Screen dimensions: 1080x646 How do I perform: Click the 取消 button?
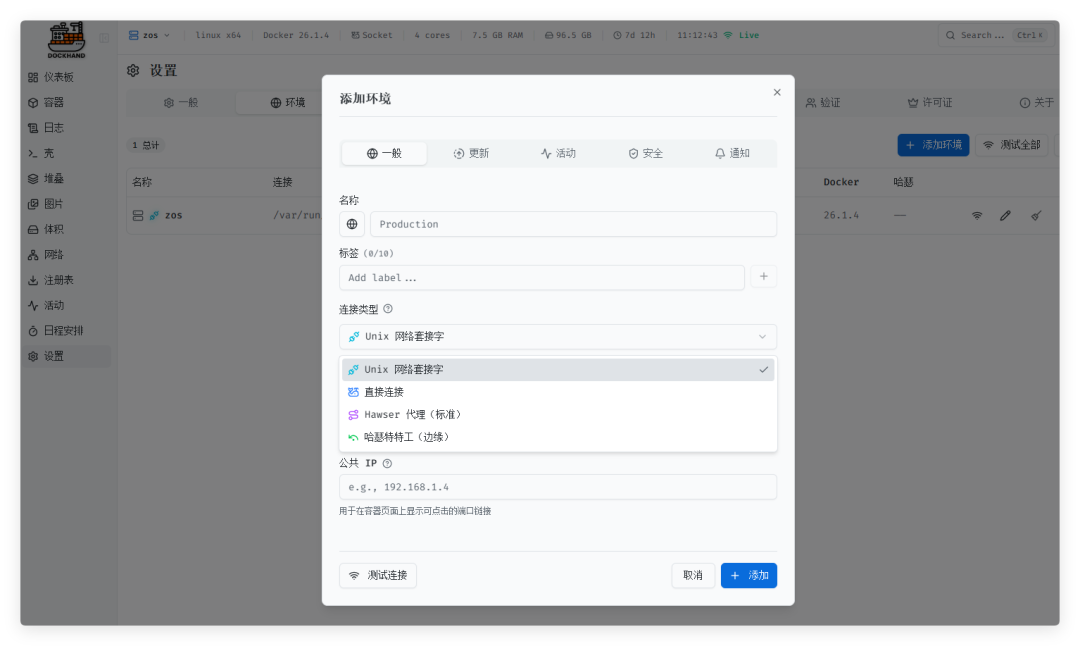click(x=693, y=575)
